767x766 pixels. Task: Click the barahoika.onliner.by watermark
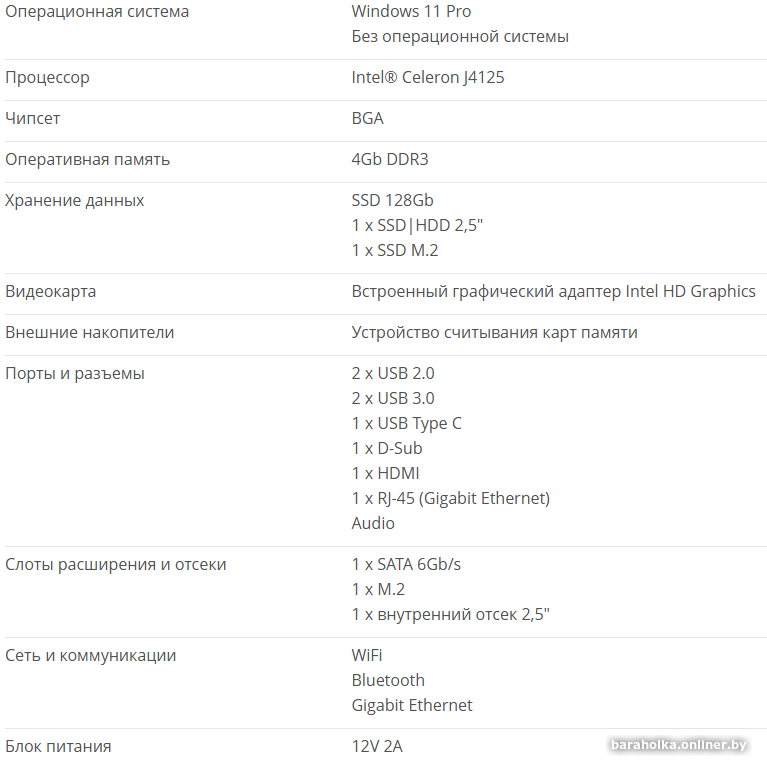click(x=679, y=744)
